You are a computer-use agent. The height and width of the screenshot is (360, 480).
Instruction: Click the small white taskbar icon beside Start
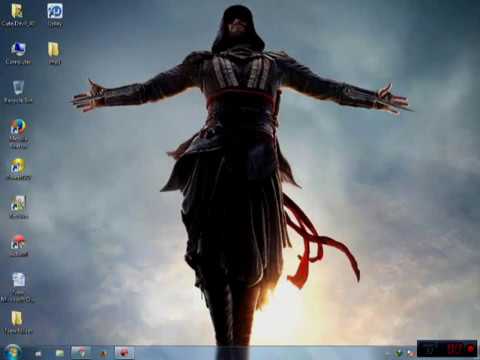click(39, 354)
